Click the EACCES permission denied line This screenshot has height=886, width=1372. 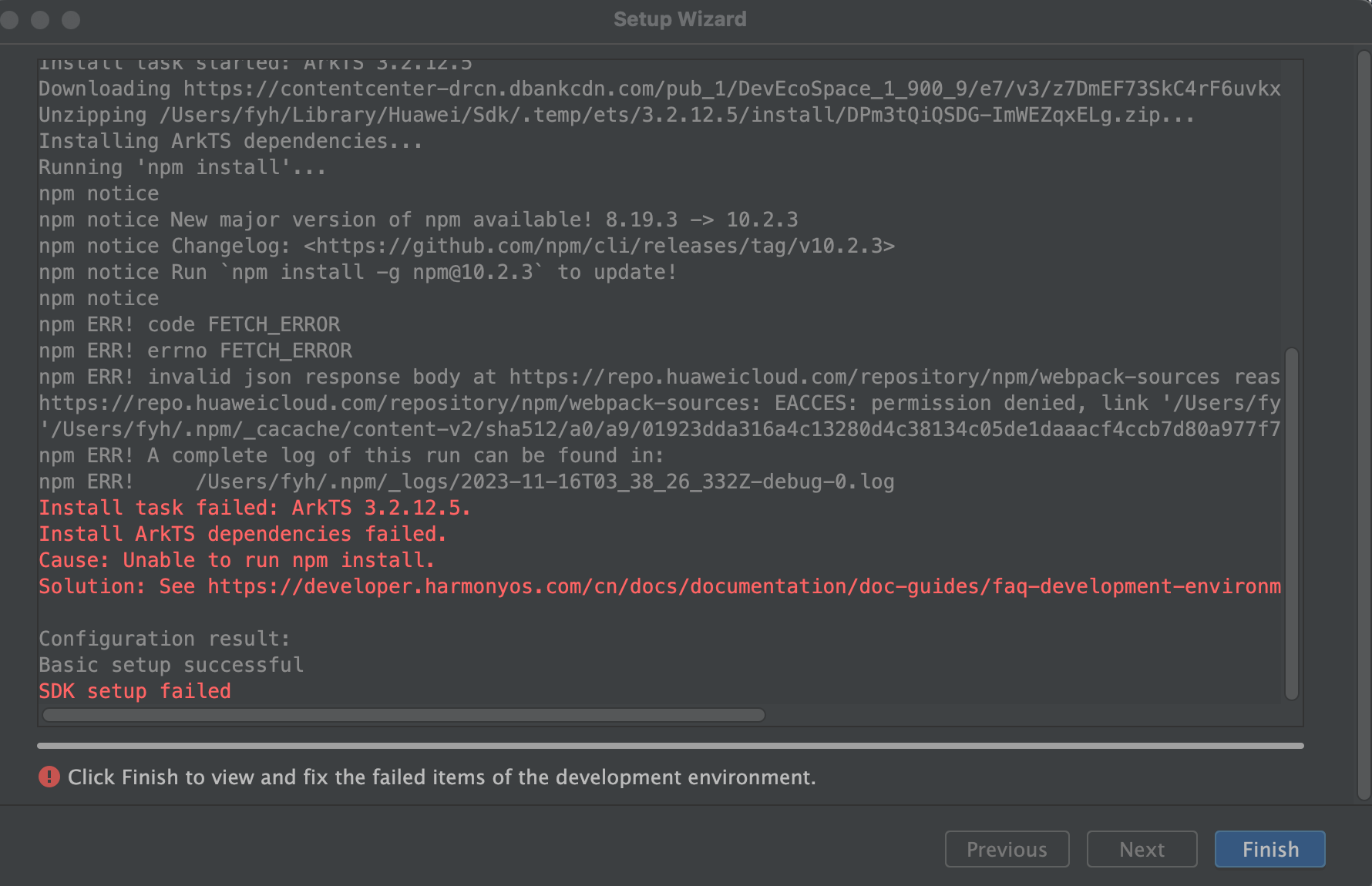(x=660, y=403)
